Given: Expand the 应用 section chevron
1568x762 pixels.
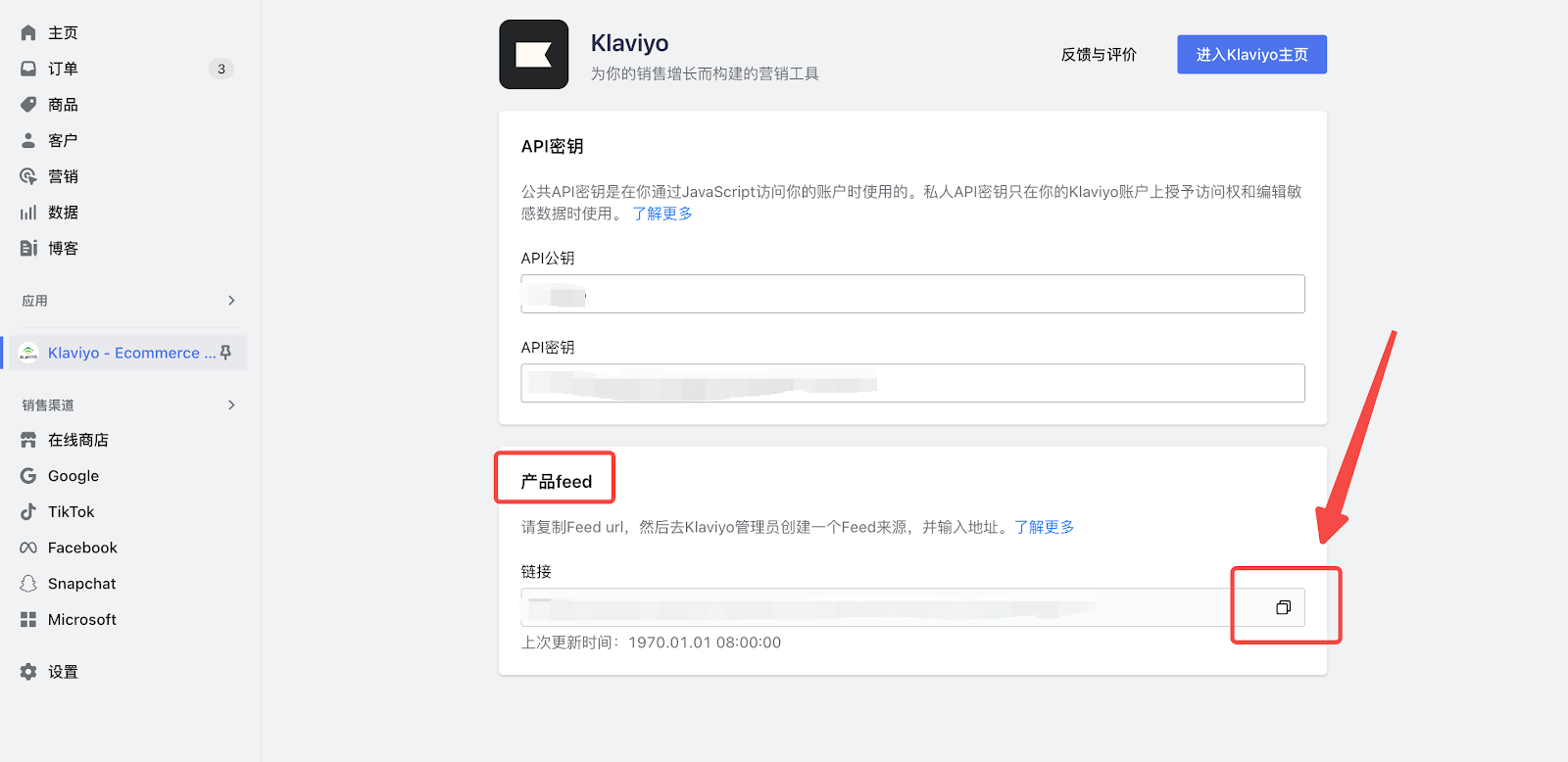Looking at the screenshot, I should click(x=231, y=301).
